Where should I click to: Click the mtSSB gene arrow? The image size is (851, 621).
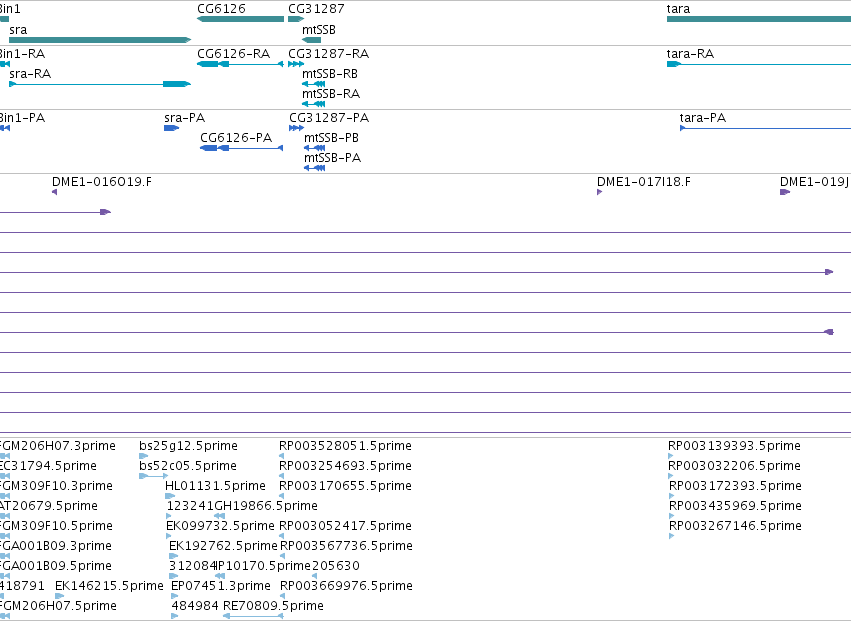(312, 40)
